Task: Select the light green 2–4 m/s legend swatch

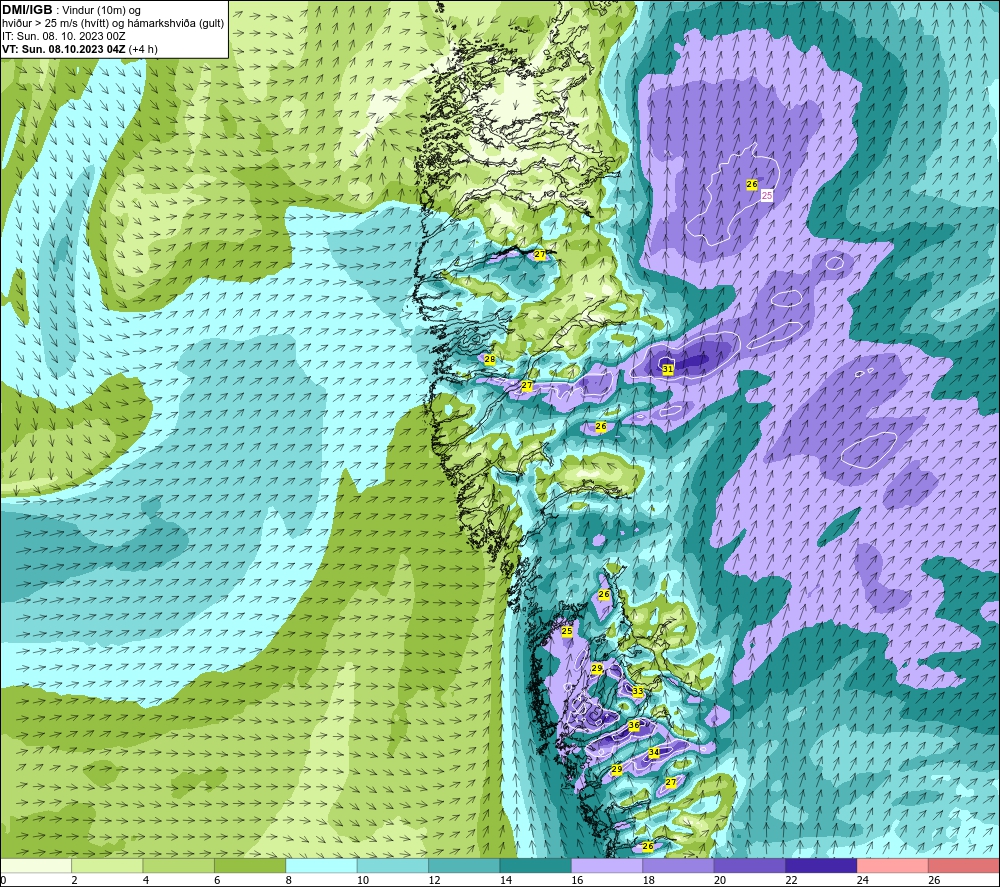Action: pyautogui.click(x=107, y=865)
